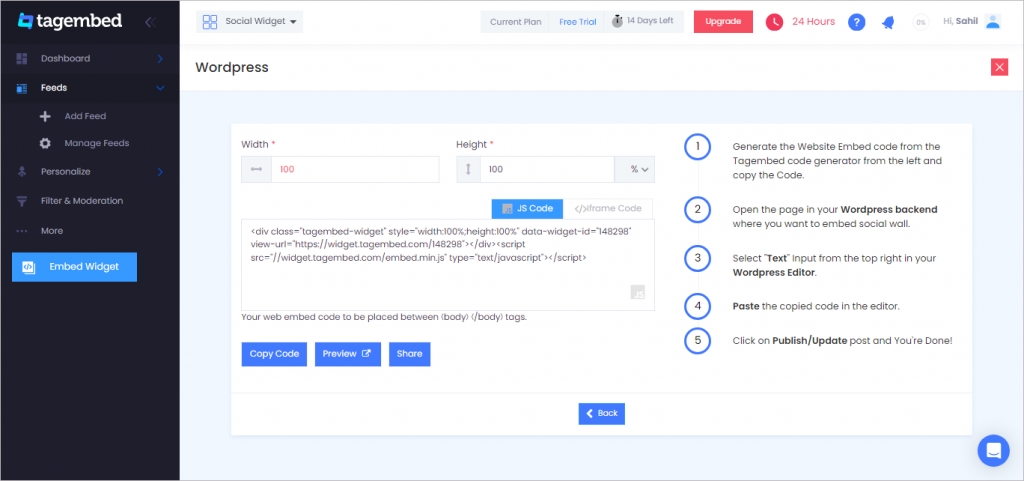The image size is (1024, 481).
Task: Click the Free Trial link
Action: [x=577, y=22]
